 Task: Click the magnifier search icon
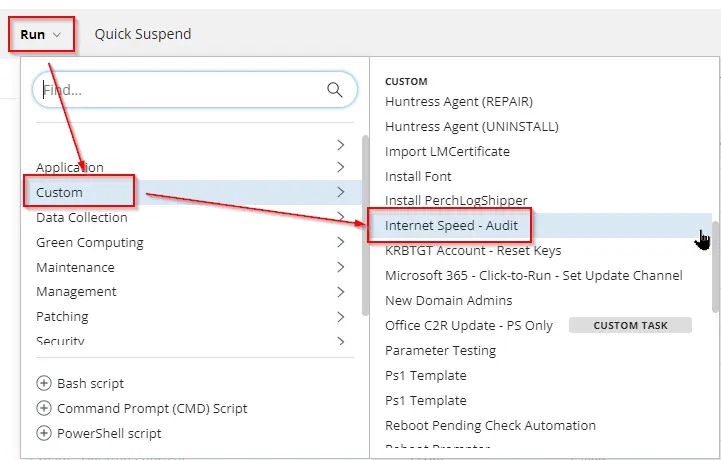335,90
